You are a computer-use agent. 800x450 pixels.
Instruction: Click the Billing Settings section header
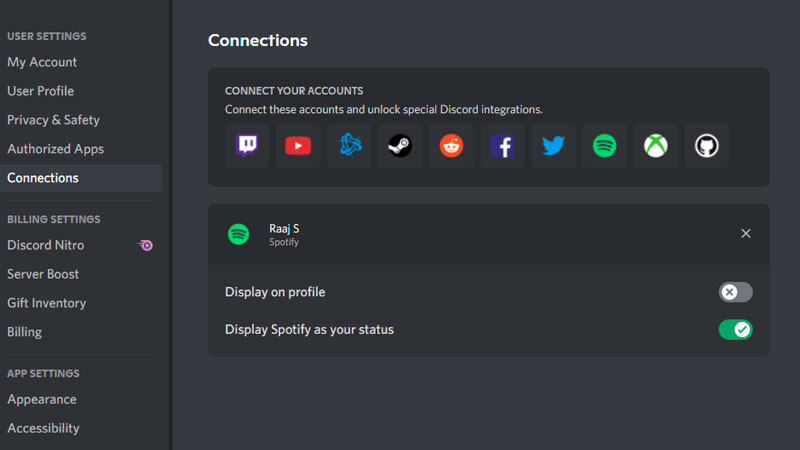tap(54, 219)
